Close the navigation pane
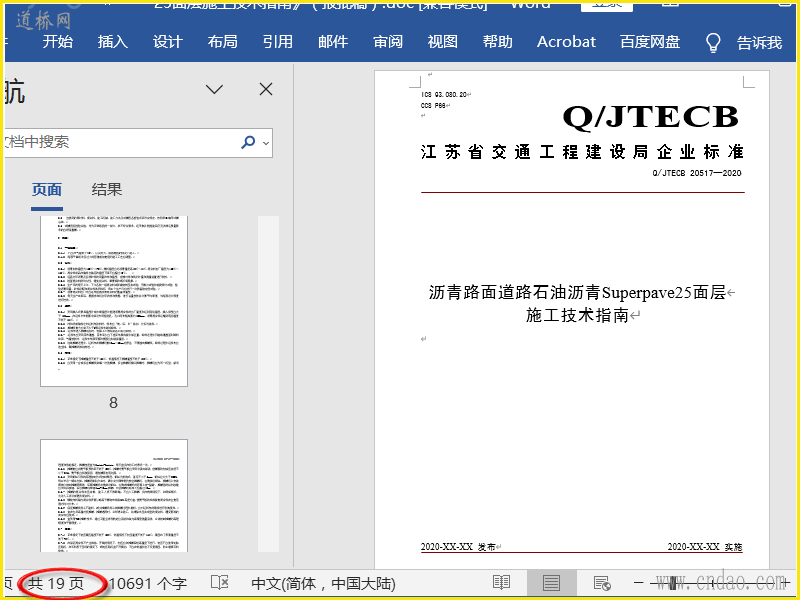 click(x=266, y=90)
